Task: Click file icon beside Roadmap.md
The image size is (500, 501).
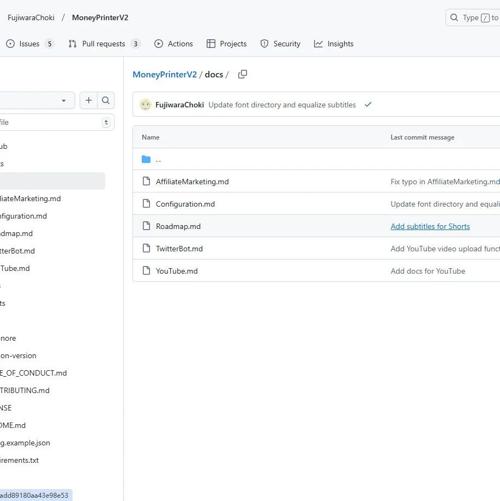Action: 146,226
